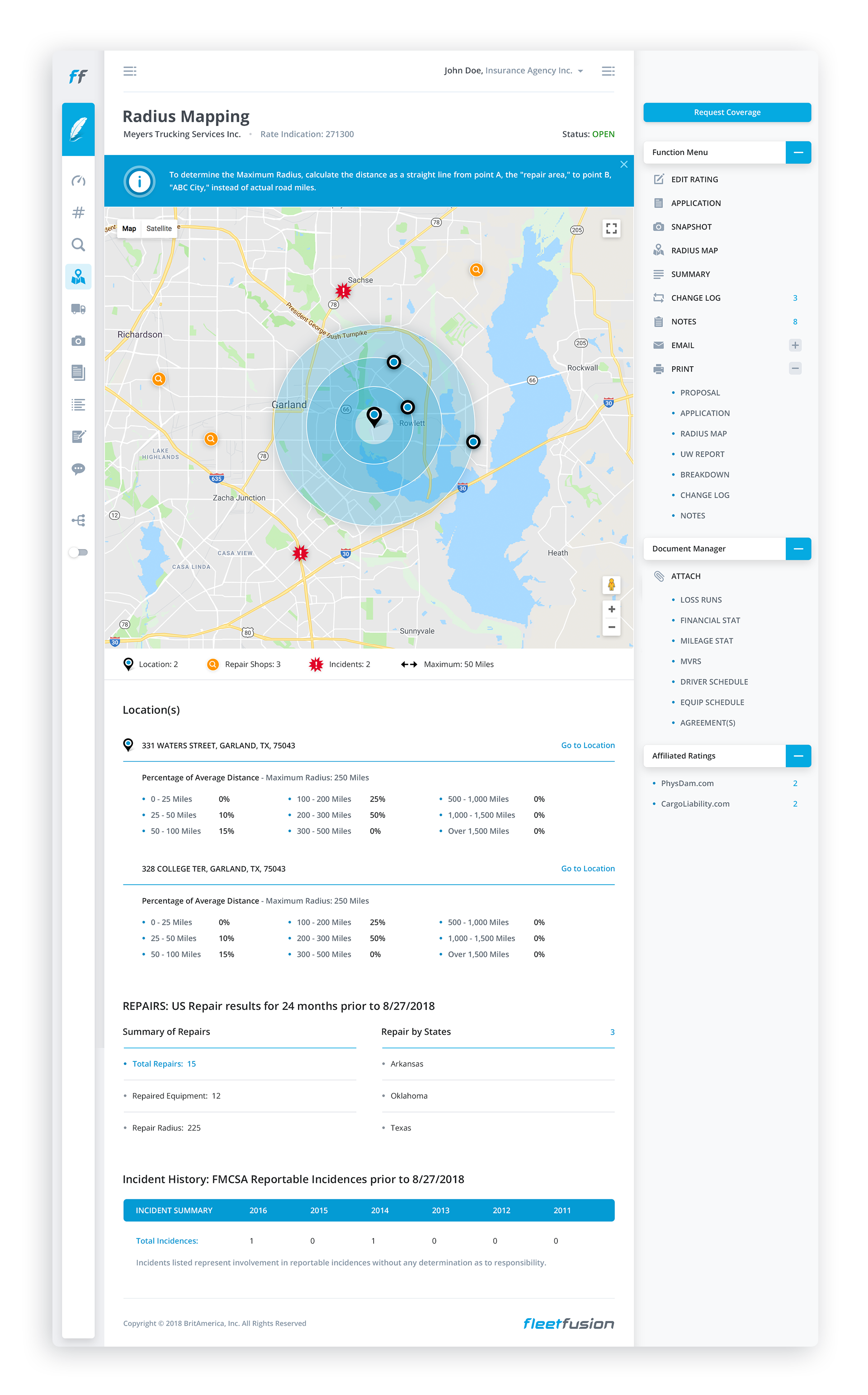This screenshot has height=1395, width=868.
Task: Open the chat bubble sidebar icon
Action: pos(78,469)
